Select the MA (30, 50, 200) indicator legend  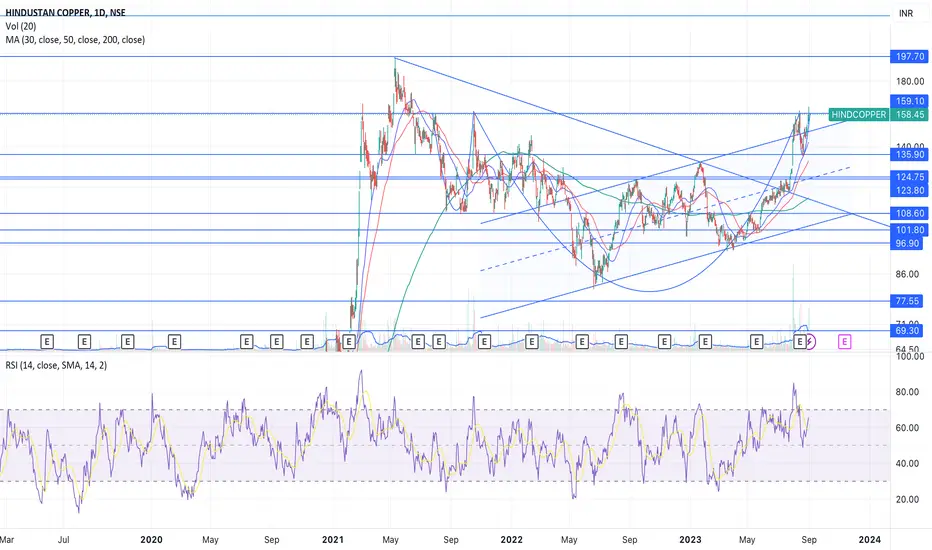pos(75,40)
